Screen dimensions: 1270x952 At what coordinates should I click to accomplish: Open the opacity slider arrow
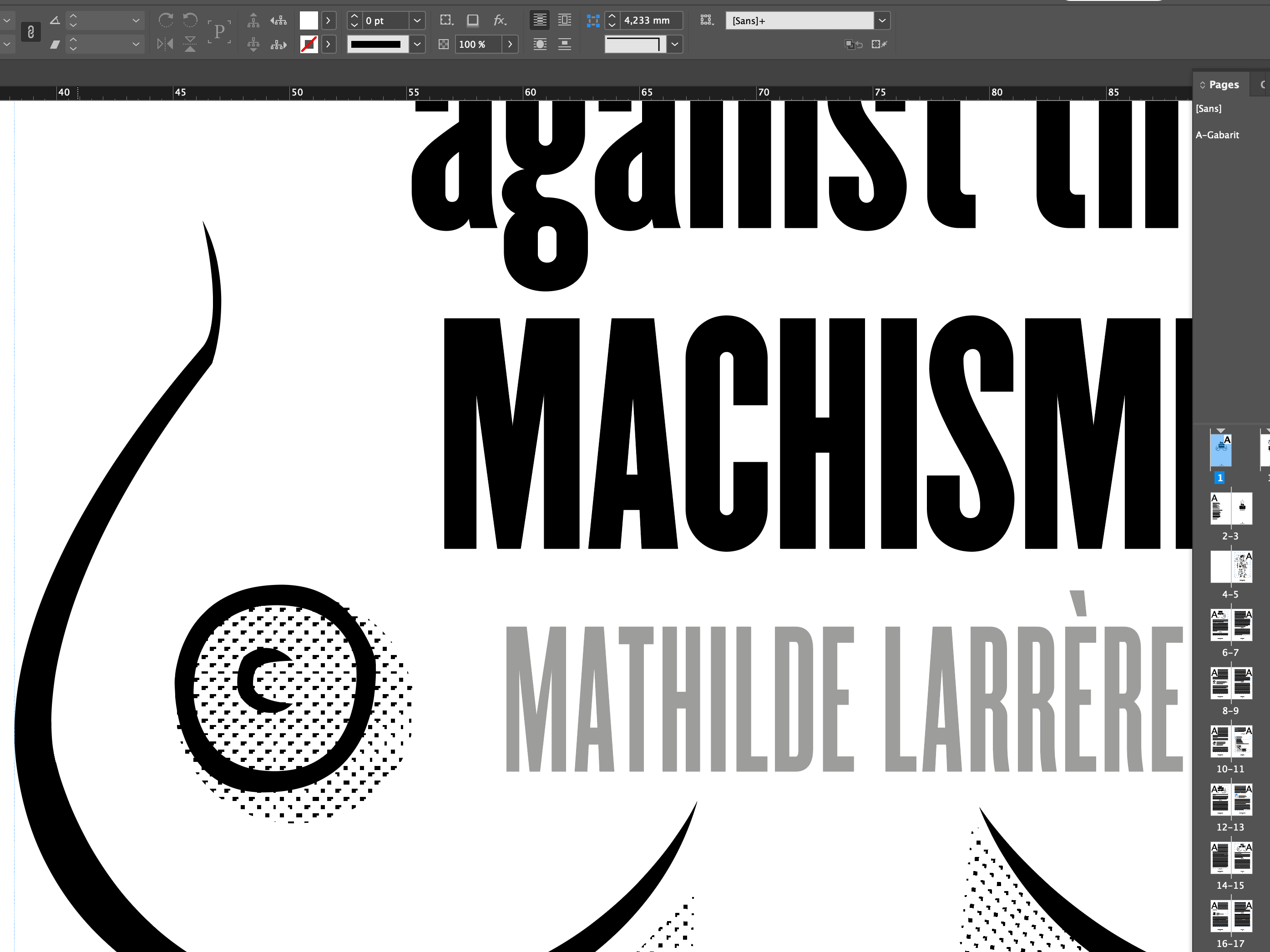pos(510,44)
